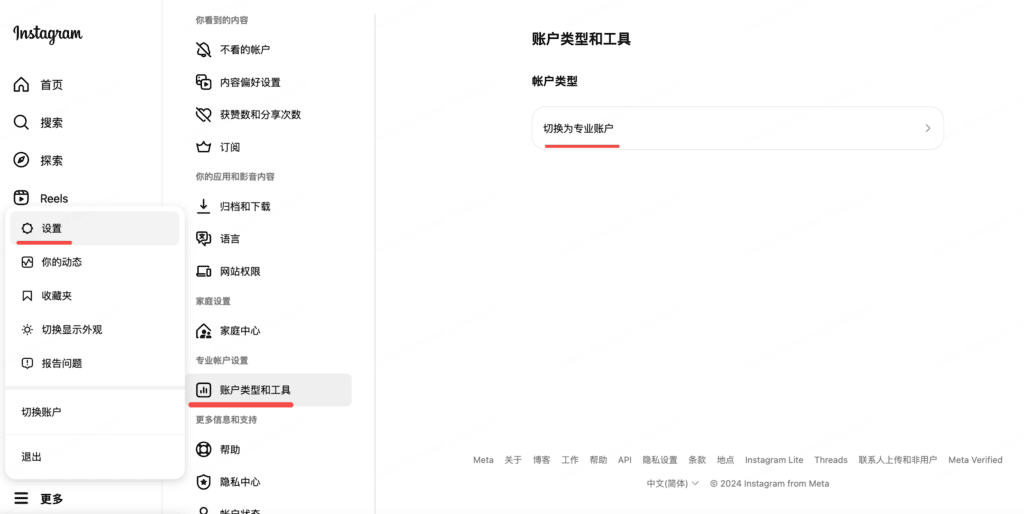The height and width of the screenshot is (514, 1024).
Task: Click the Meta Verified footer link
Action: click(x=975, y=460)
